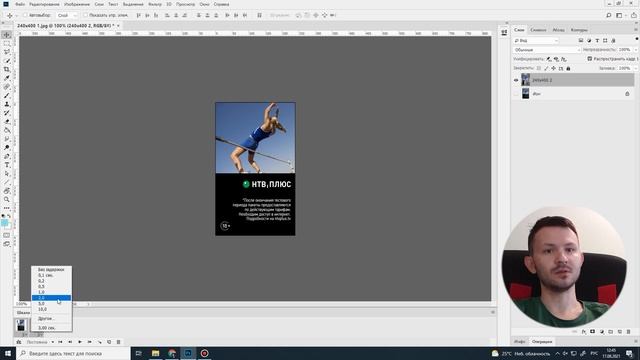Open the Layers panel options menu
The width and height of the screenshot is (640, 360).
coord(636,30)
